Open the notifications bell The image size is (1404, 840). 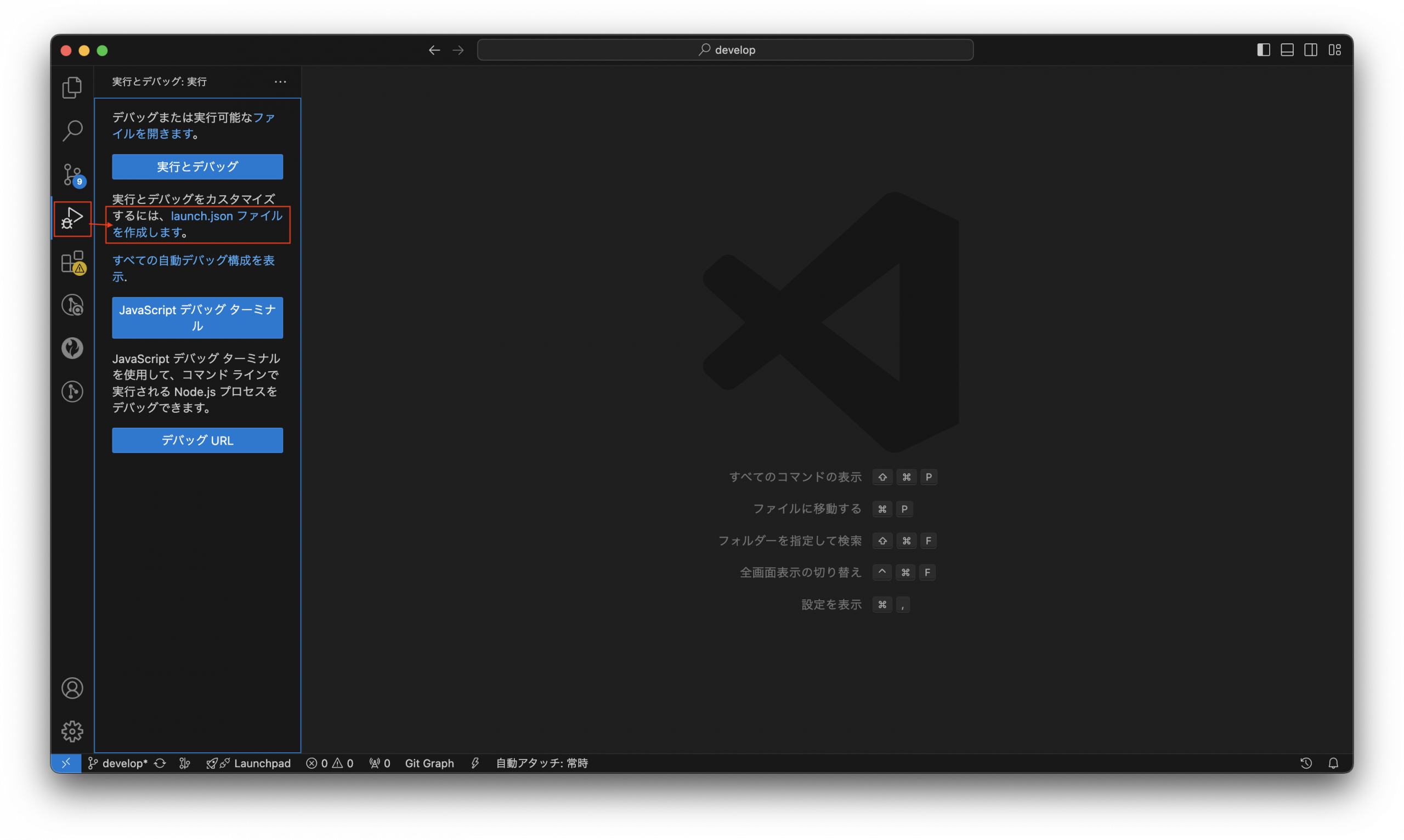pyautogui.click(x=1333, y=763)
